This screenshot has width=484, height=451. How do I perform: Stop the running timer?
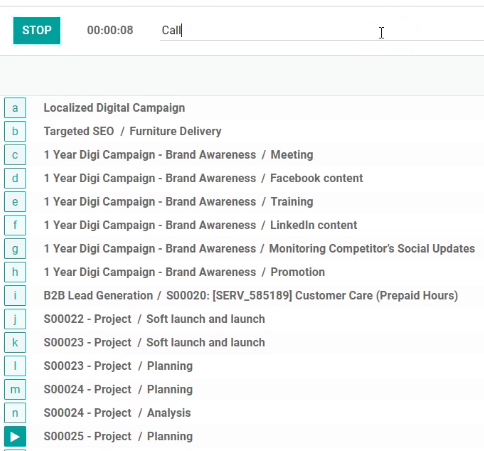pos(37,30)
